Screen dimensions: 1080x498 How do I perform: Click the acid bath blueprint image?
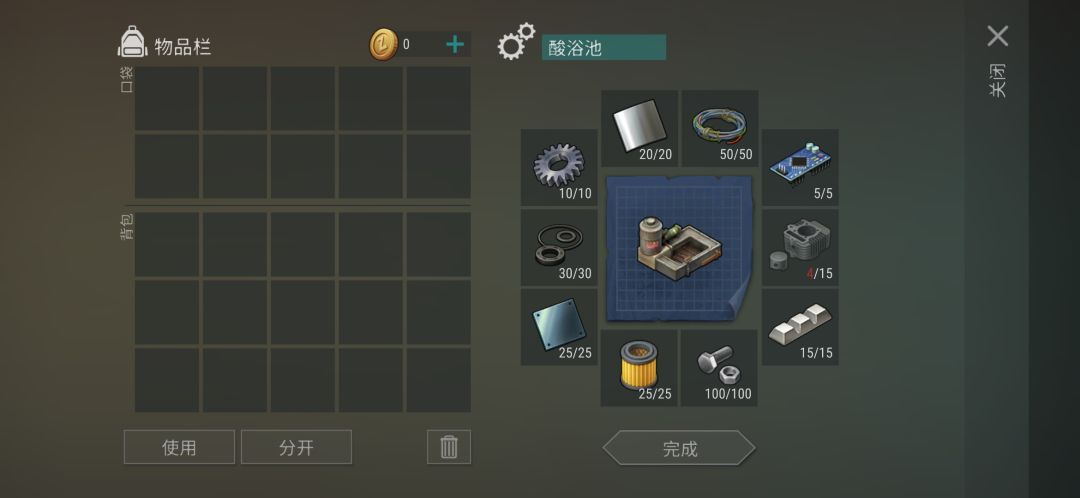[679, 248]
